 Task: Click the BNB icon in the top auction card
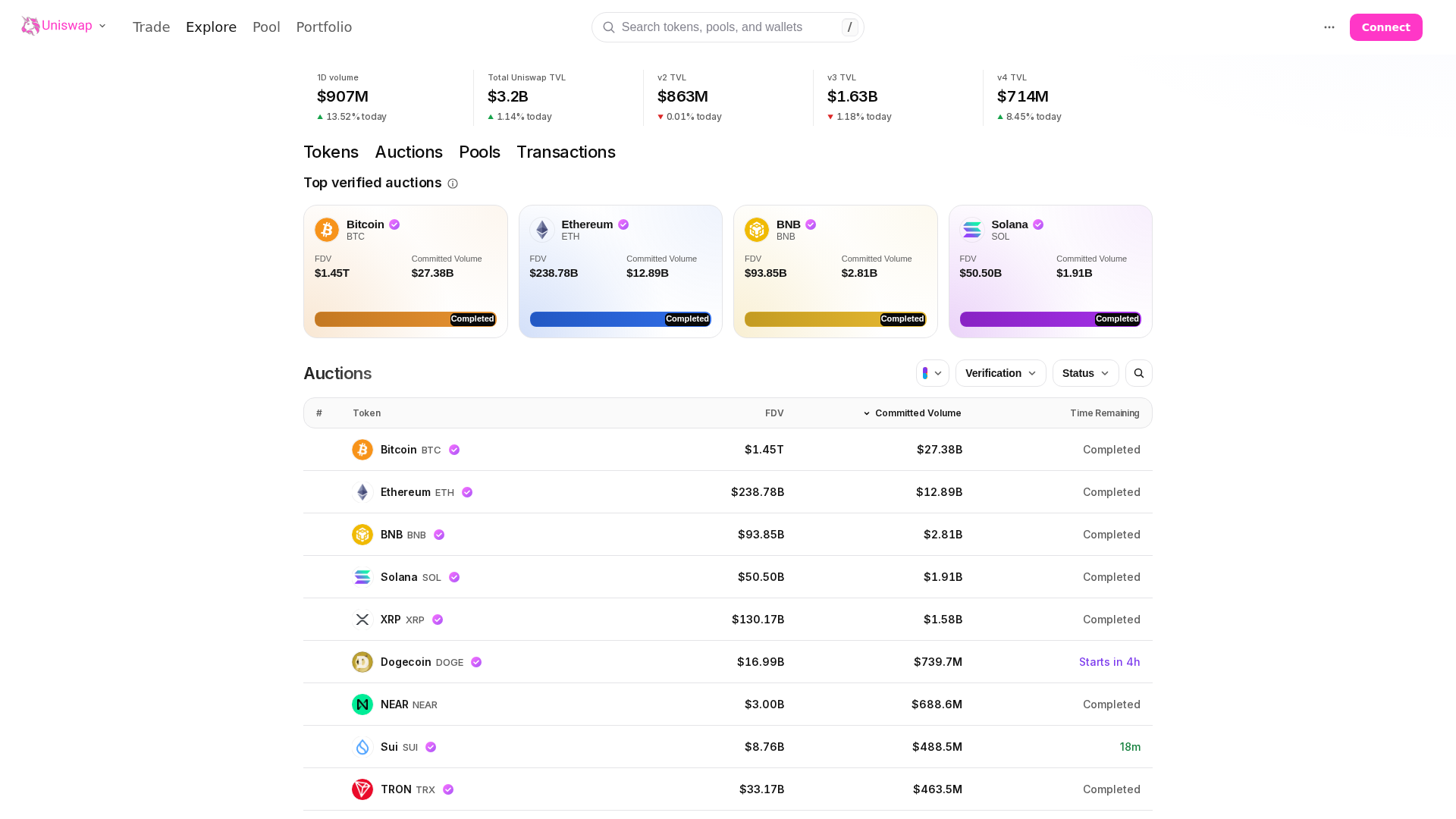point(757,230)
